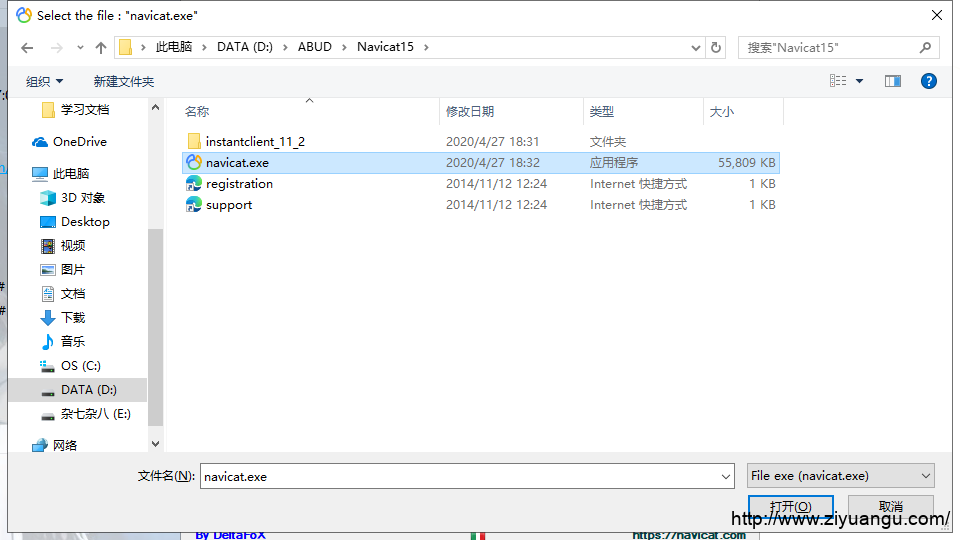Click the refresh button beside address bar

point(716,48)
